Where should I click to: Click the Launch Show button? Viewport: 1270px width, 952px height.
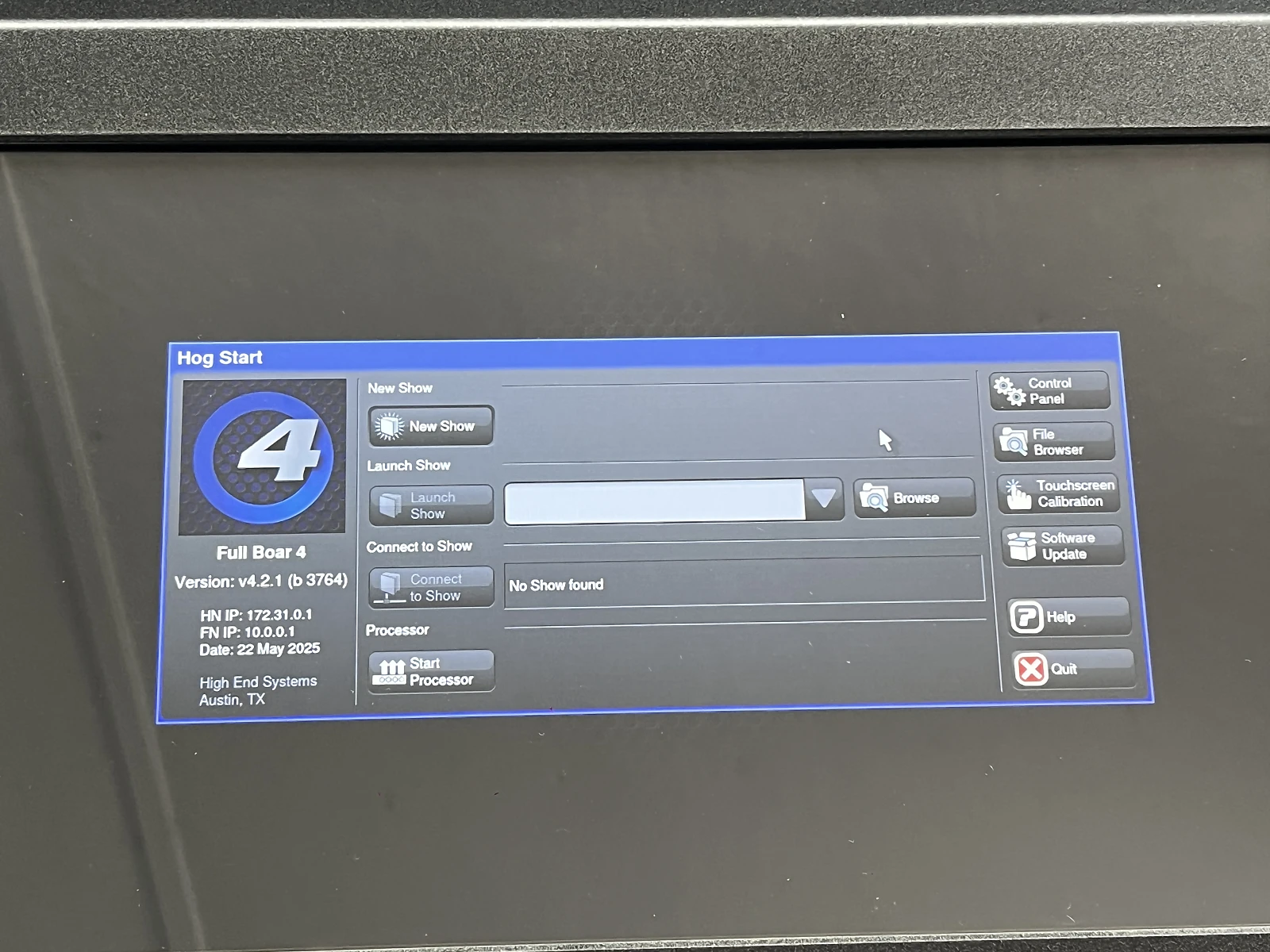tap(432, 505)
